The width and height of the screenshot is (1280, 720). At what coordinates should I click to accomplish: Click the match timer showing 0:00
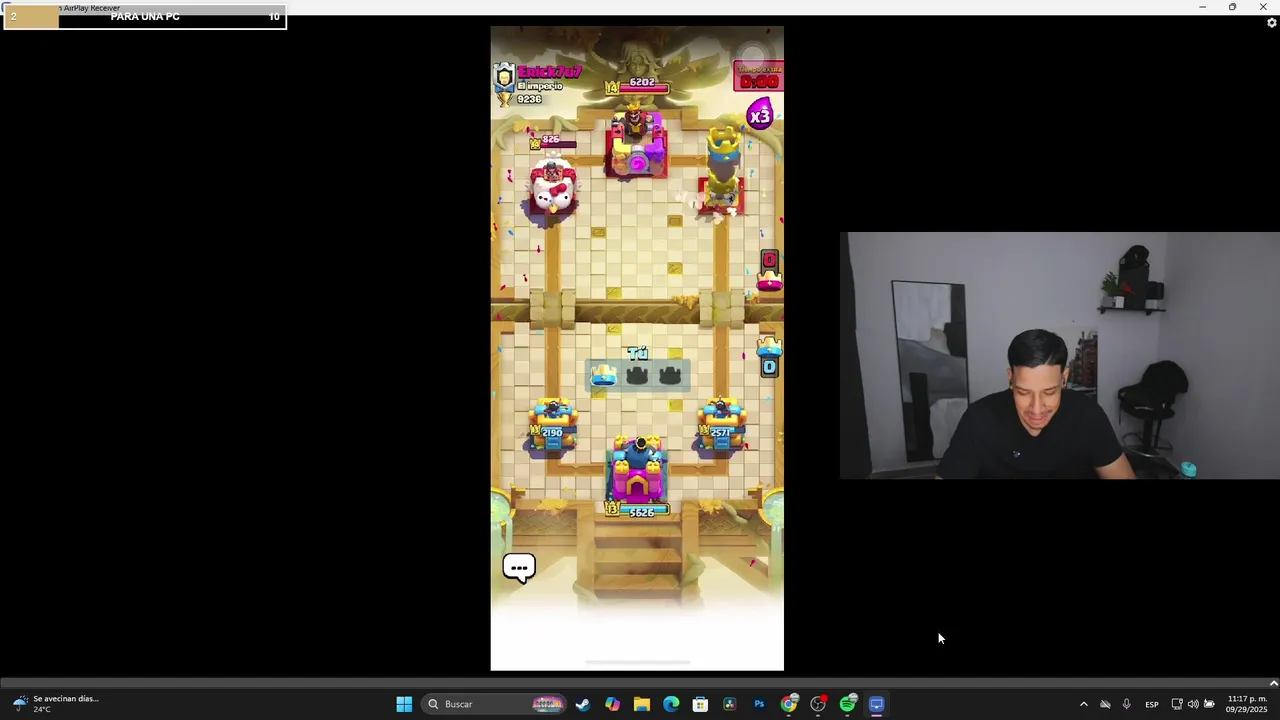(x=758, y=78)
